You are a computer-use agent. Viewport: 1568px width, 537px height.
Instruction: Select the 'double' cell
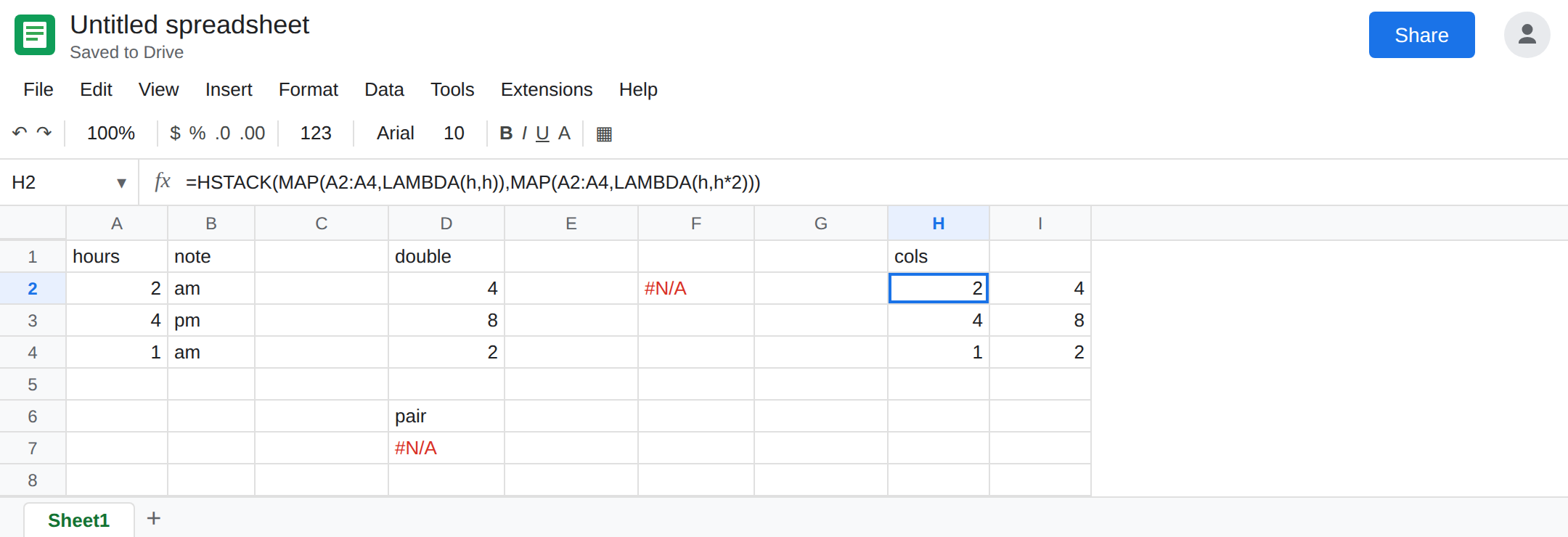pos(446,257)
